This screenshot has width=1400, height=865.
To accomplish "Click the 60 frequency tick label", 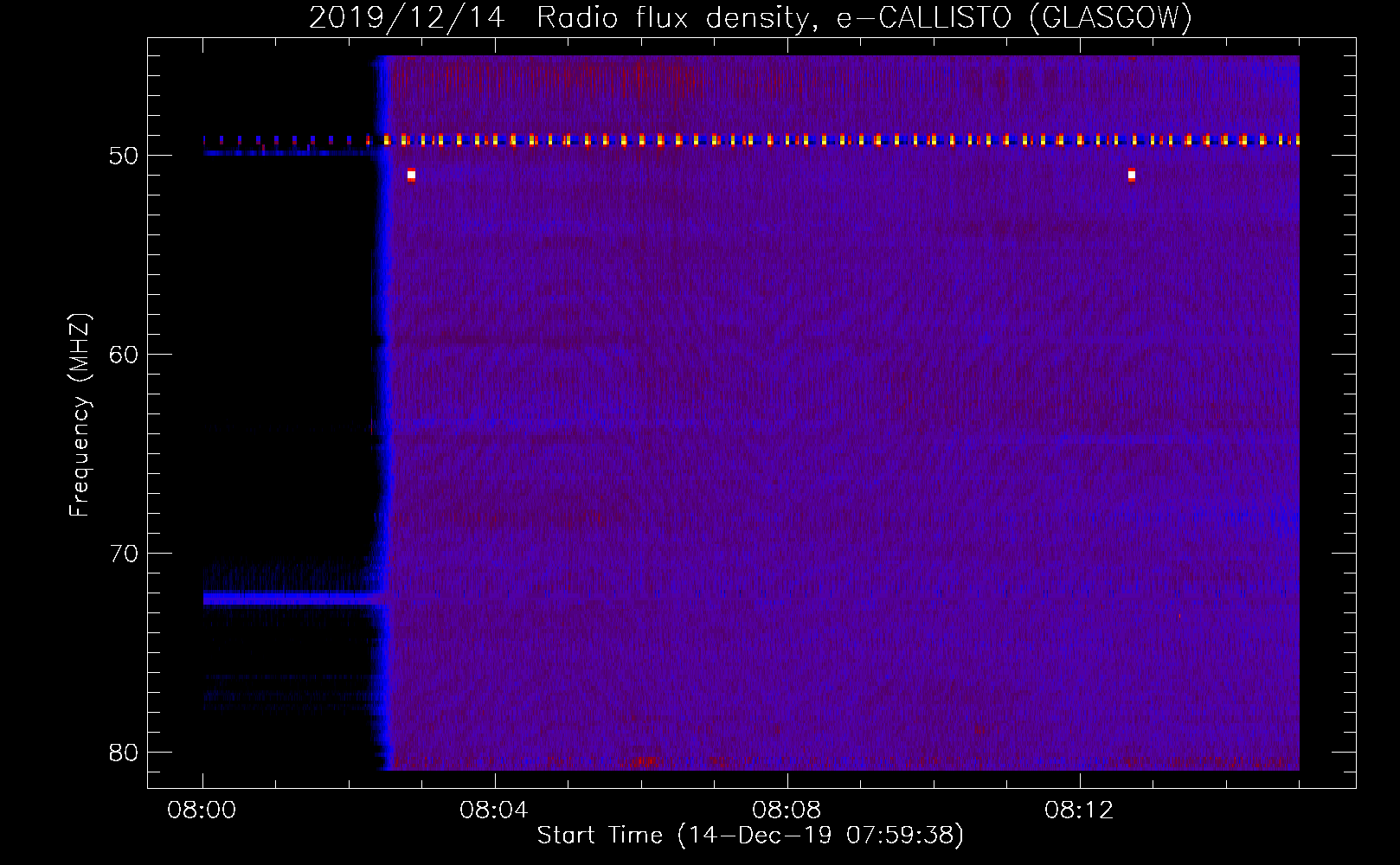I will coord(124,355).
